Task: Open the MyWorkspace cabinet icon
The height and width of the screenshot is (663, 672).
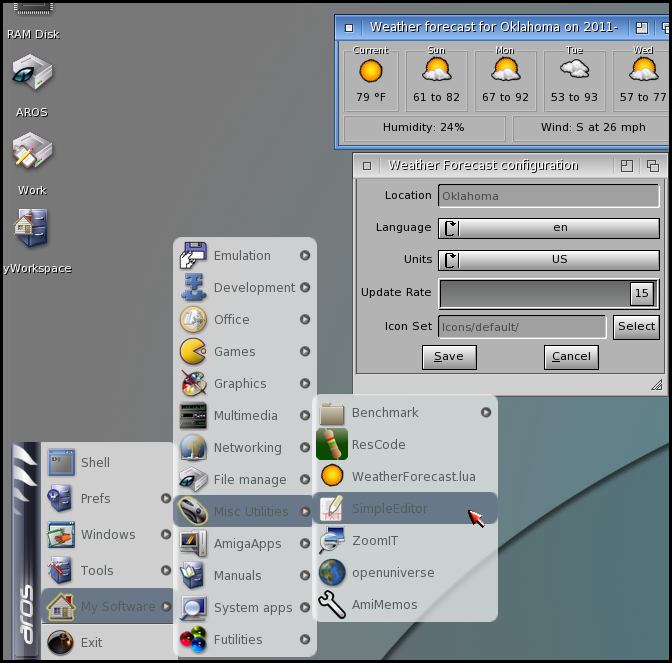Action: tap(30, 228)
